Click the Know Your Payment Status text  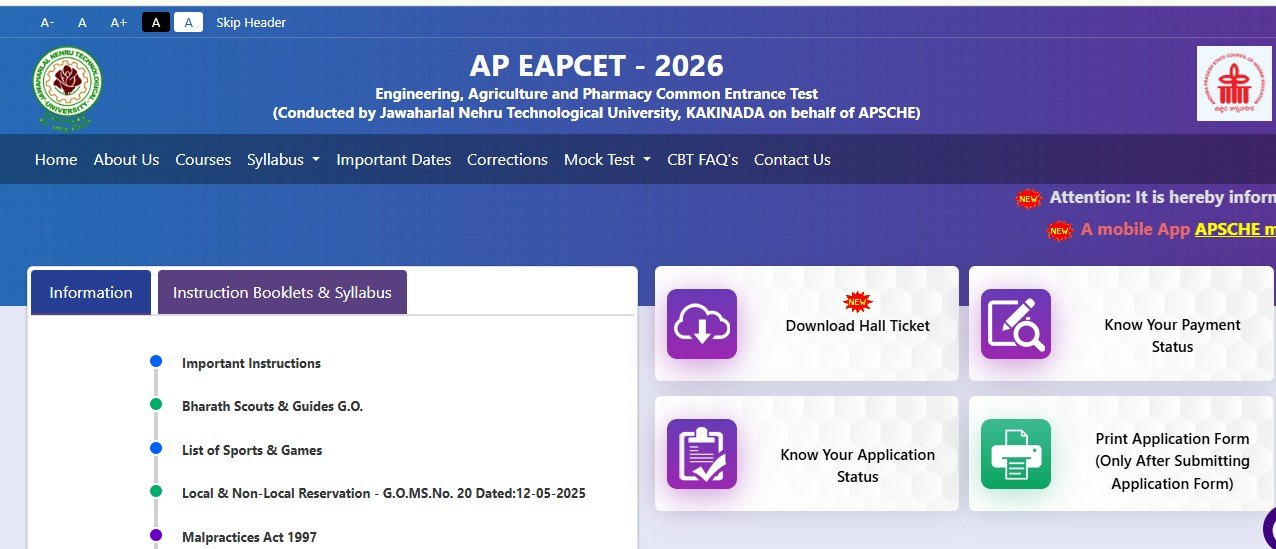[x=1172, y=336]
